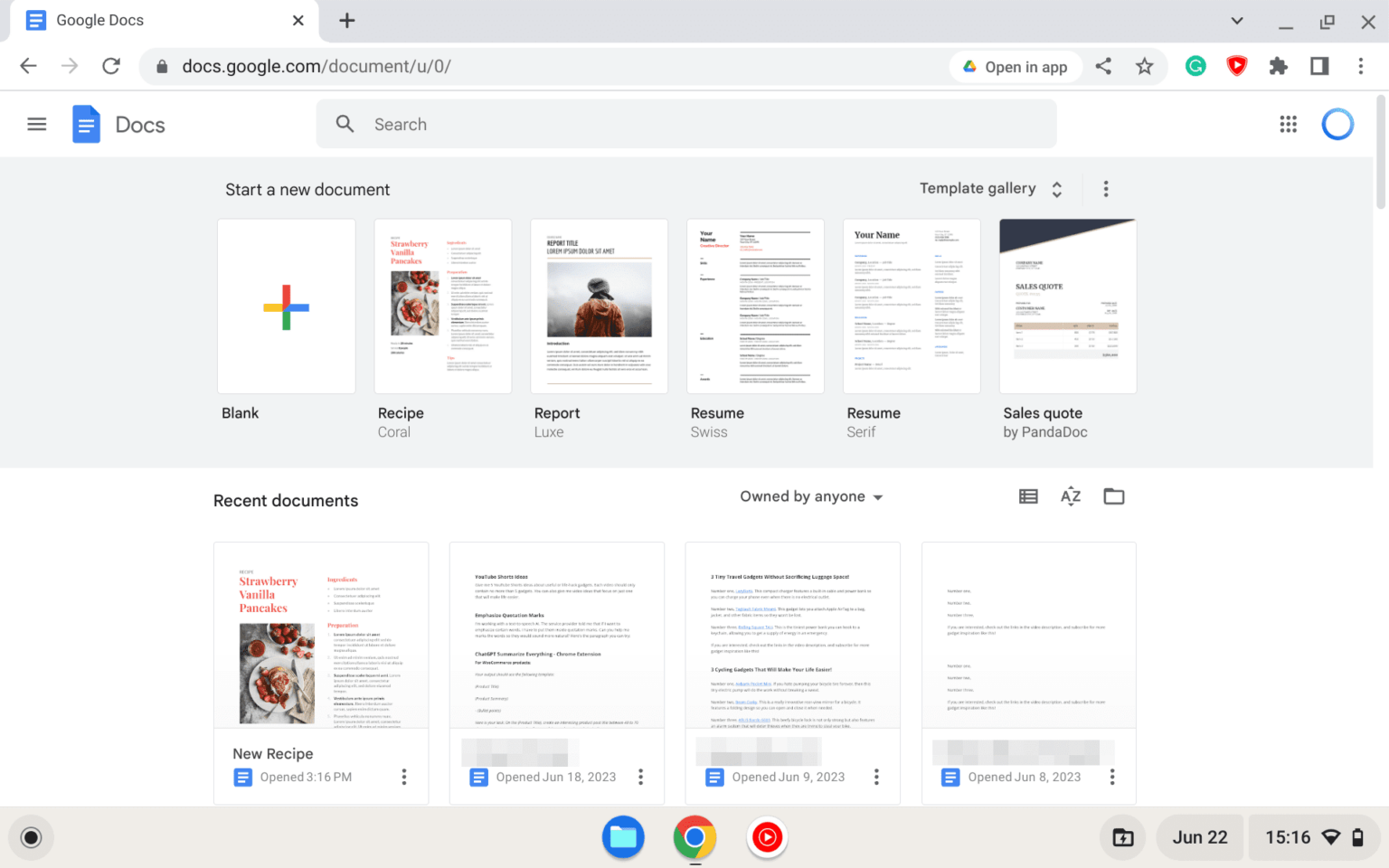
Task: Open the Google apps launcher grid
Action: [x=1288, y=124]
